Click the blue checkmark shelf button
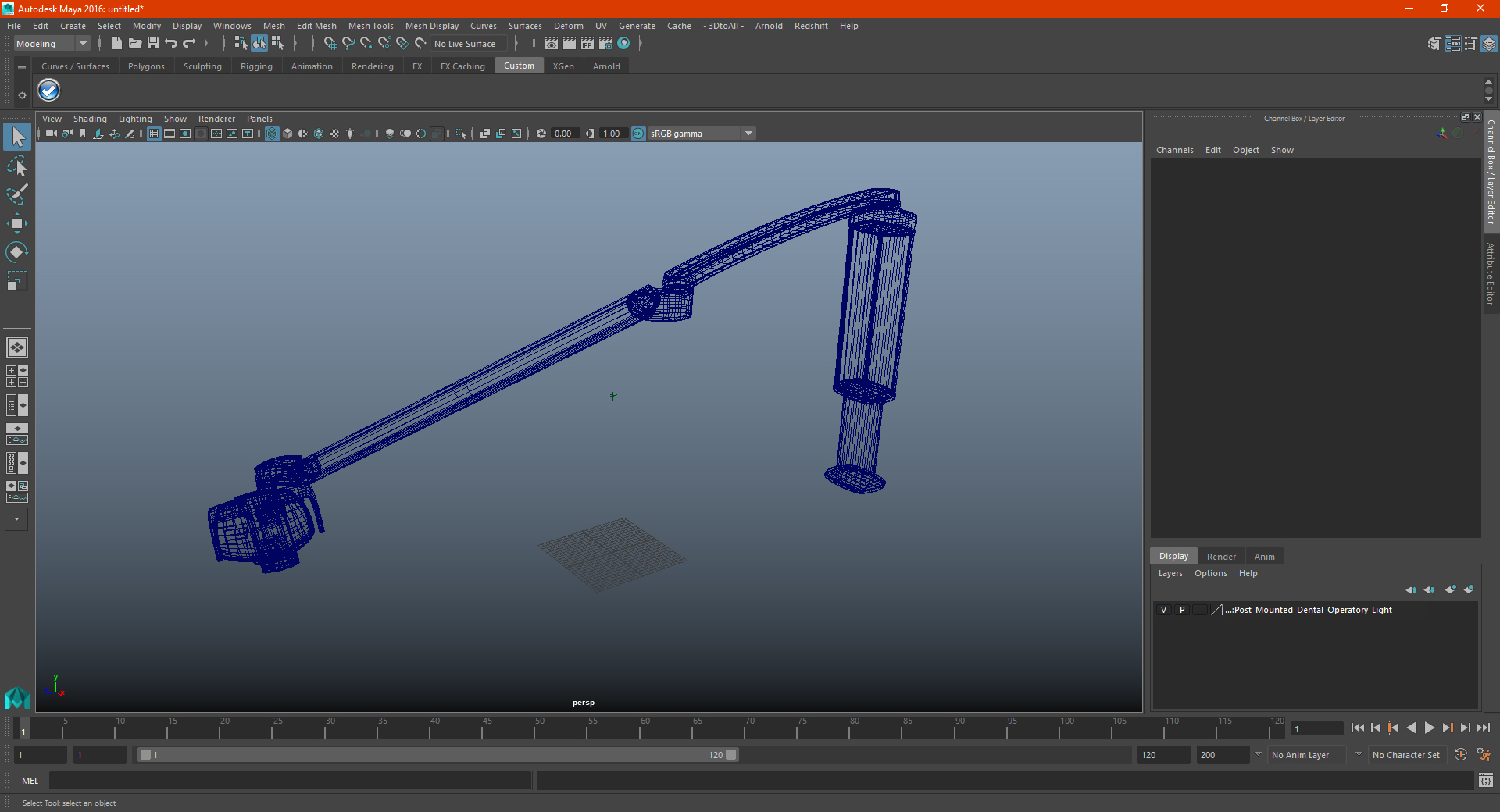The width and height of the screenshot is (1500, 812). 49,91
